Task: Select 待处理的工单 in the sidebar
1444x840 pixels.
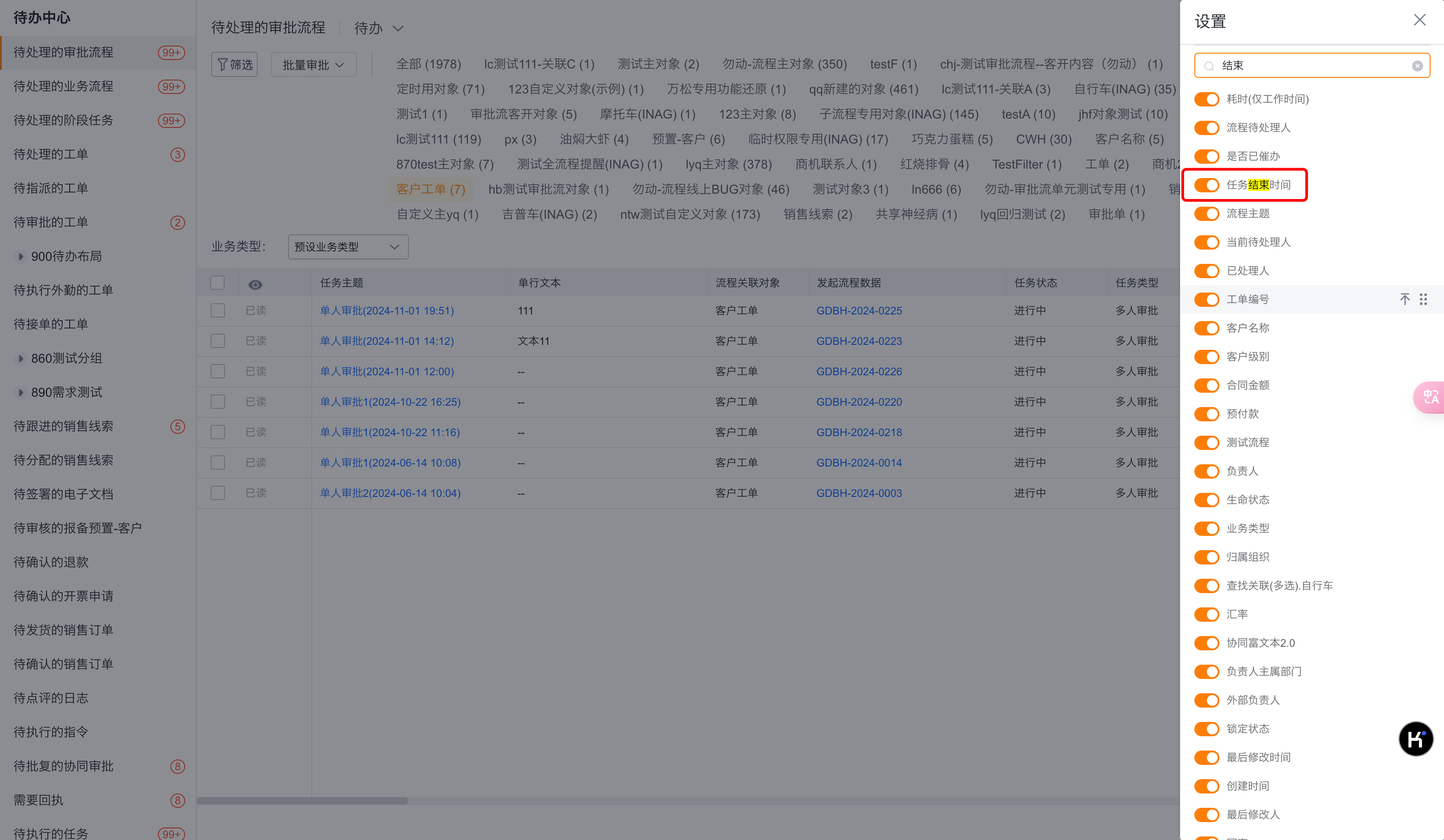Action: click(51, 154)
